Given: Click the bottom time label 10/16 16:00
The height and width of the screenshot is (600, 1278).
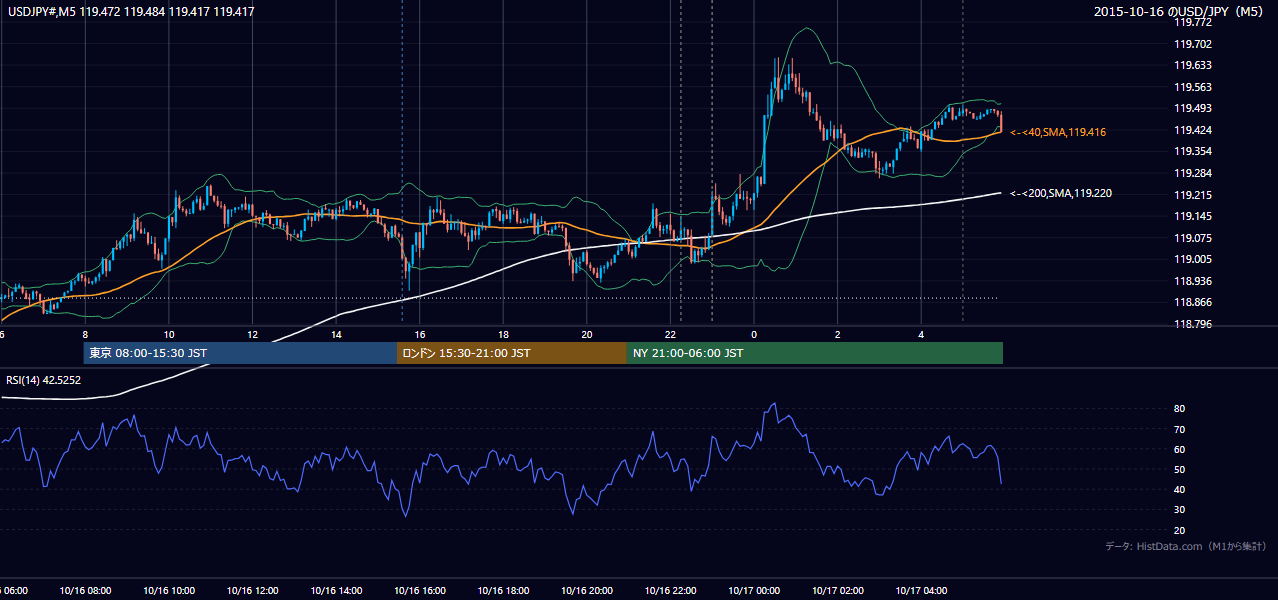Looking at the screenshot, I should tap(419, 591).
